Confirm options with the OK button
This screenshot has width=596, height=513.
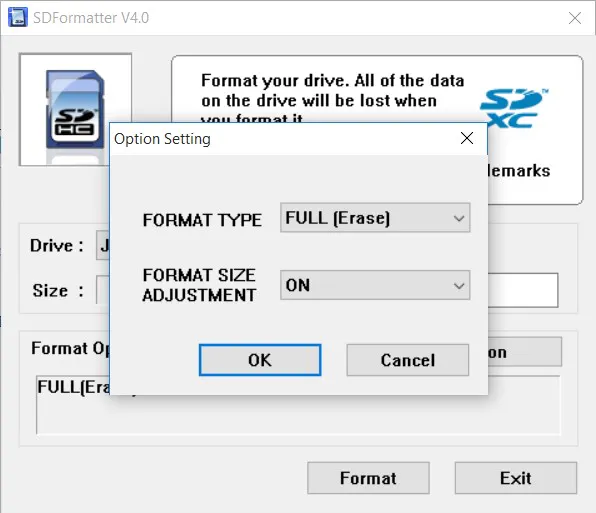[x=260, y=360]
